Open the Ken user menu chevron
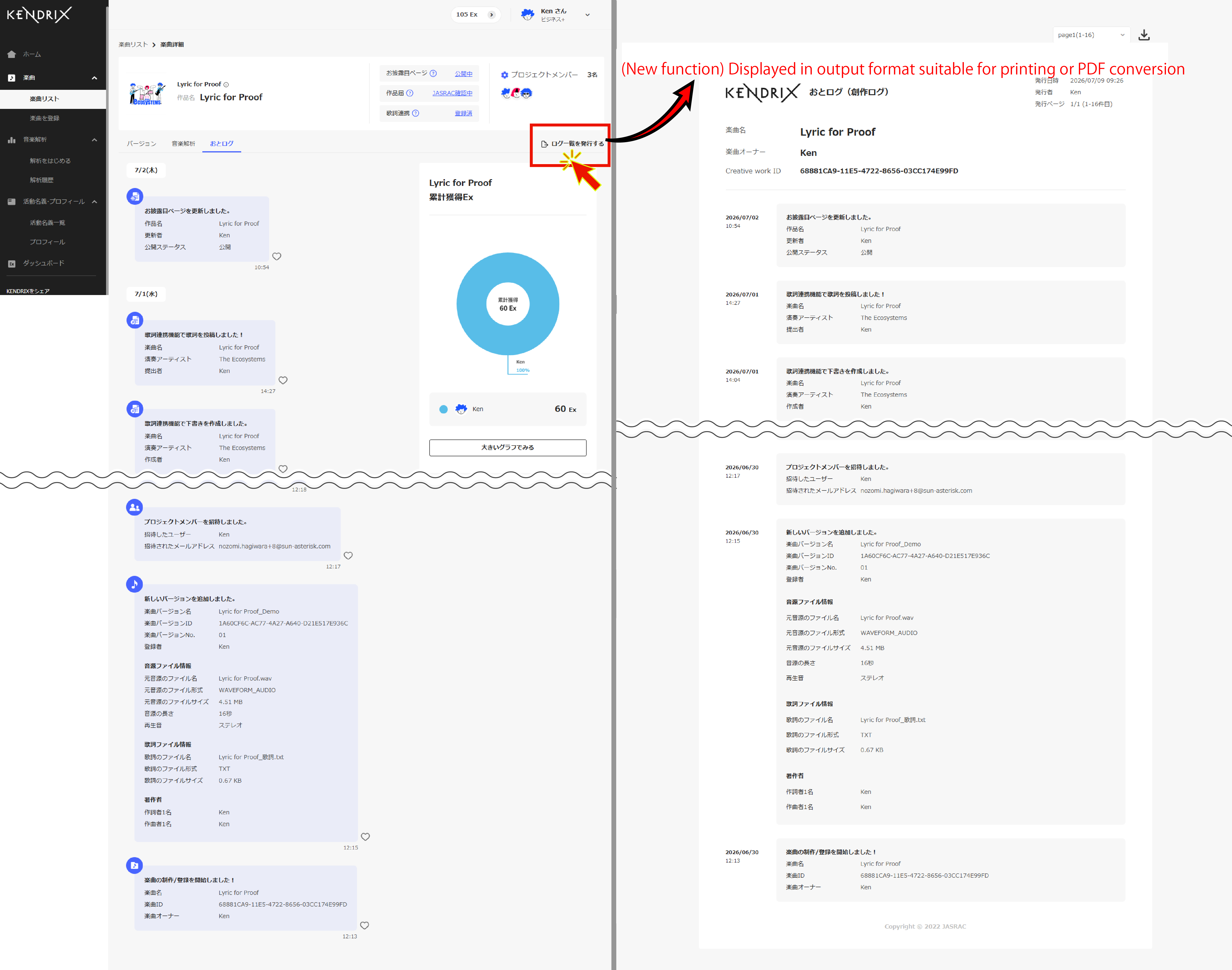 588,15
